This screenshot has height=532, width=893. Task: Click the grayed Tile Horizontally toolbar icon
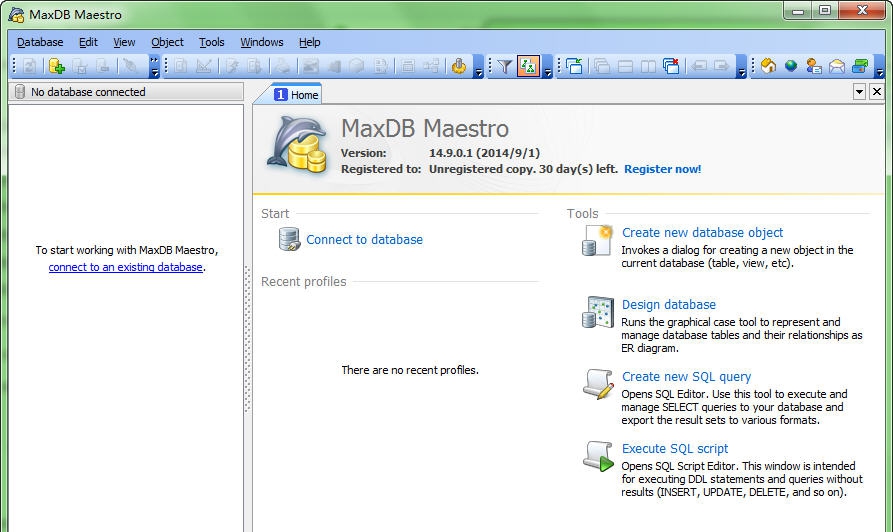[x=625, y=67]
